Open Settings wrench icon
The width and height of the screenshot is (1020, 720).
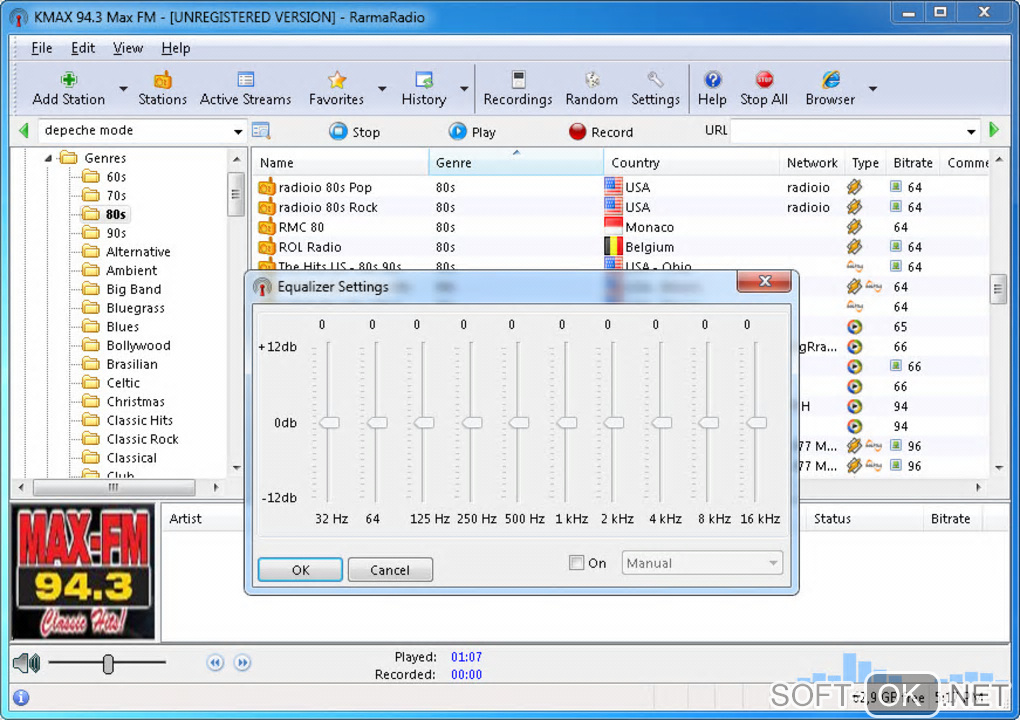point(655,79)
